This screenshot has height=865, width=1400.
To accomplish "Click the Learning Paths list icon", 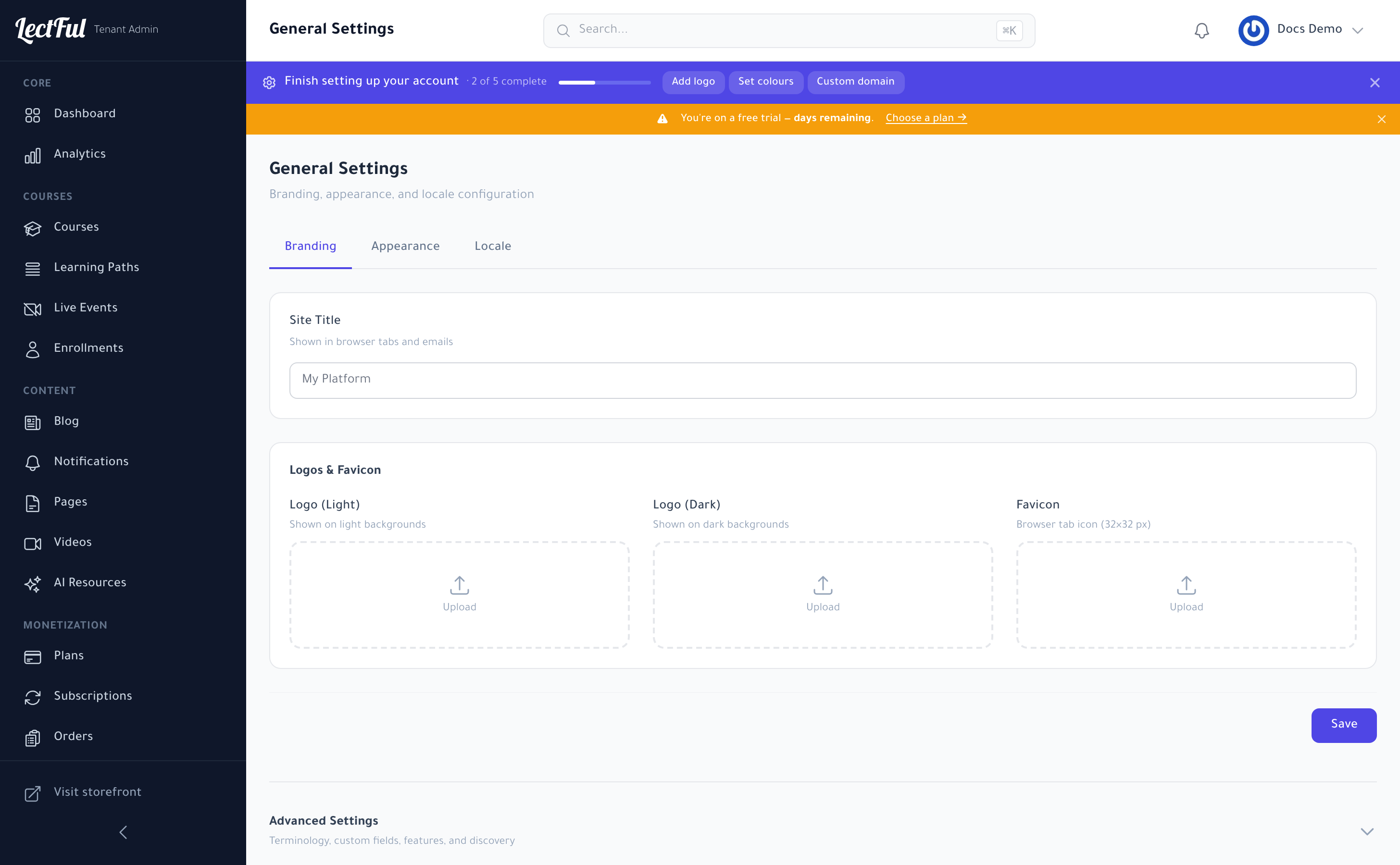I will pyautogui.click(x=33, y=268).
